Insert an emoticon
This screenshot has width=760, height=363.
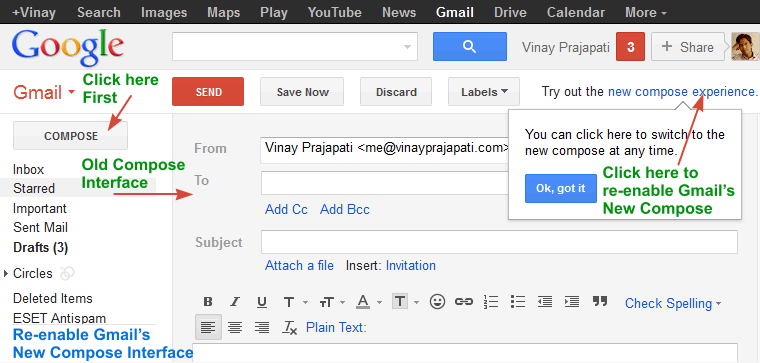click(x=437, y=302)
